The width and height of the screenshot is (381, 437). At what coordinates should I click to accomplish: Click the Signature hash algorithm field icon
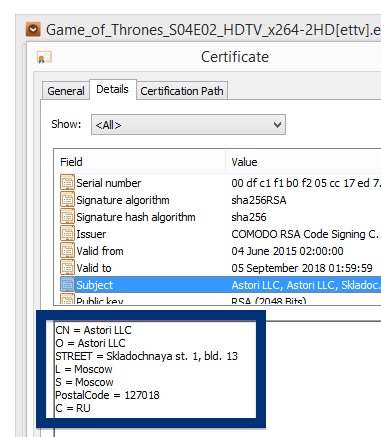pos(67,217)
